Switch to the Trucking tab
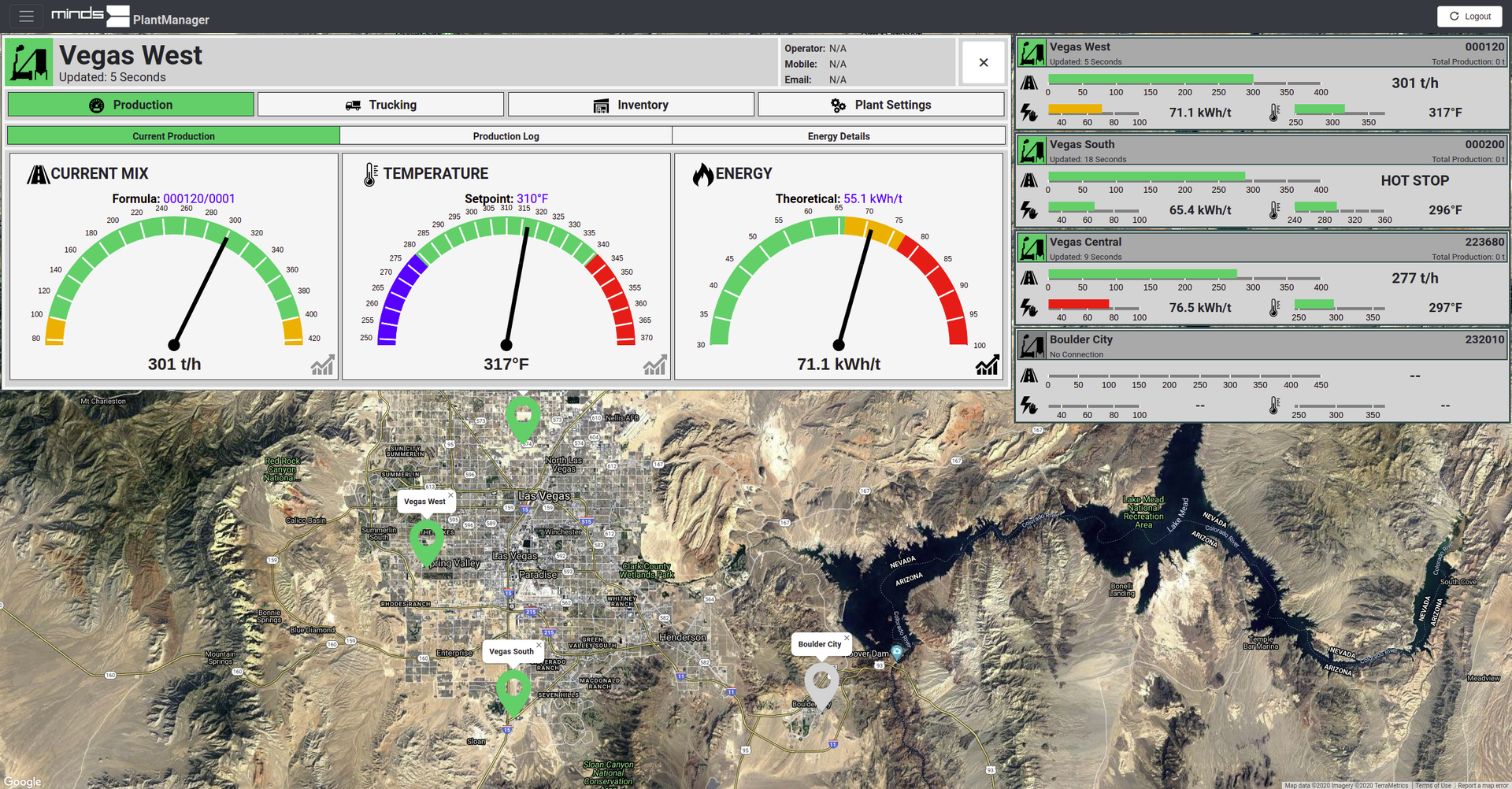 (381, 105)
